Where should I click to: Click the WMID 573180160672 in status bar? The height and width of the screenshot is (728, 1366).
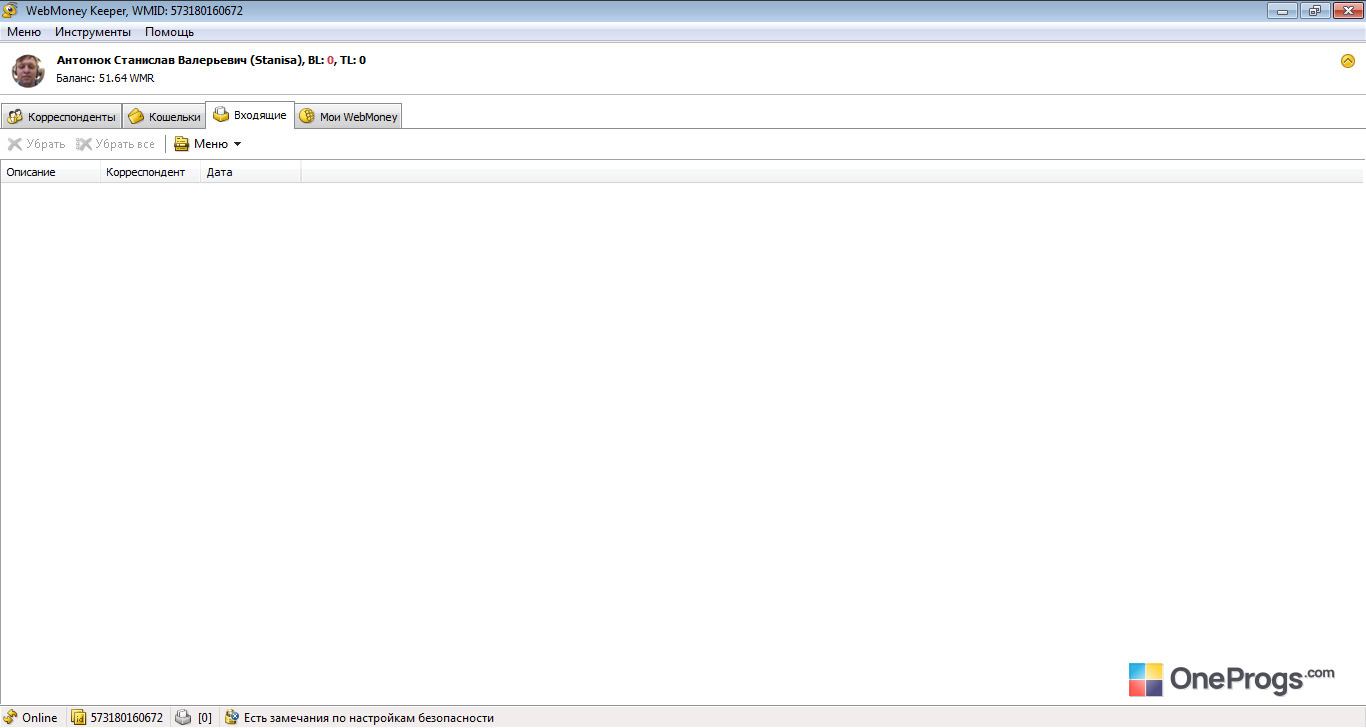click(x=118, y=717)
